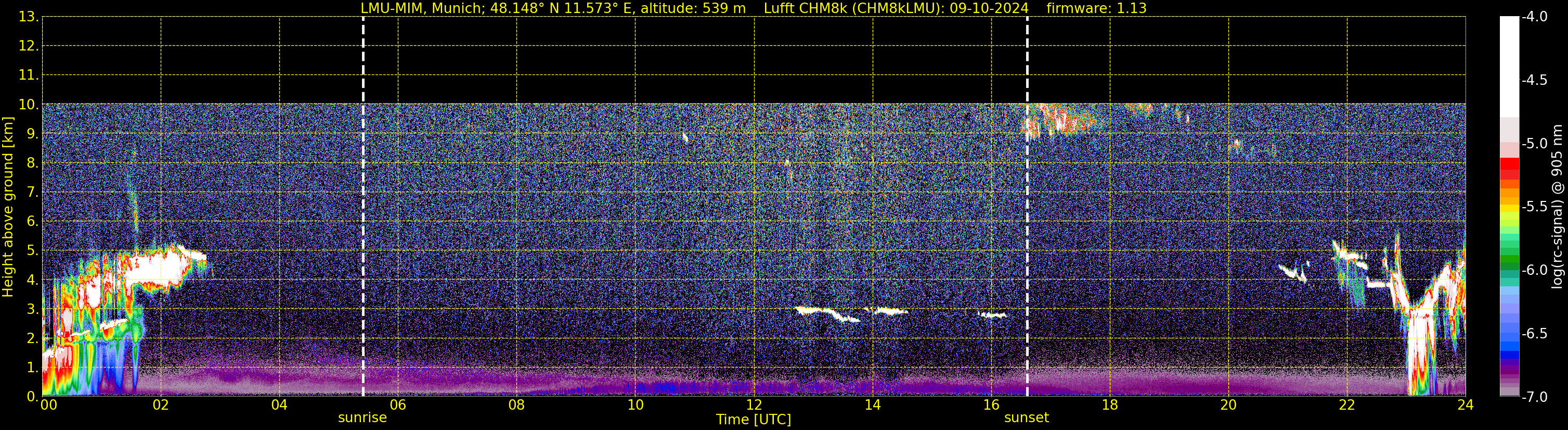Screen dimensions: 1568x430
Task: Click the 'sunset' label below the time axis
Action: click(x=1026, y=418)
